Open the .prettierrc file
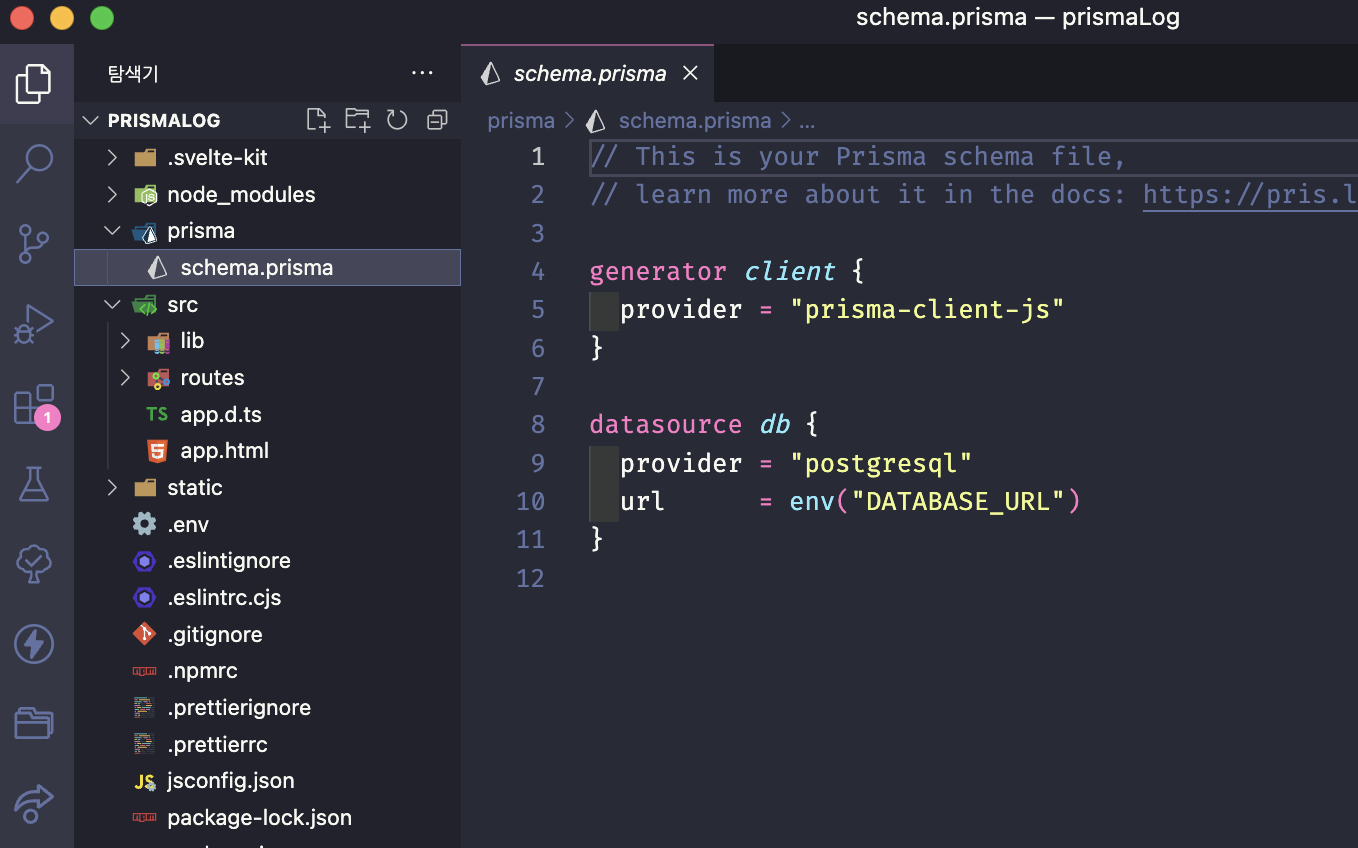This screenshot has height=848, width=1358. [x=268, y=744]
